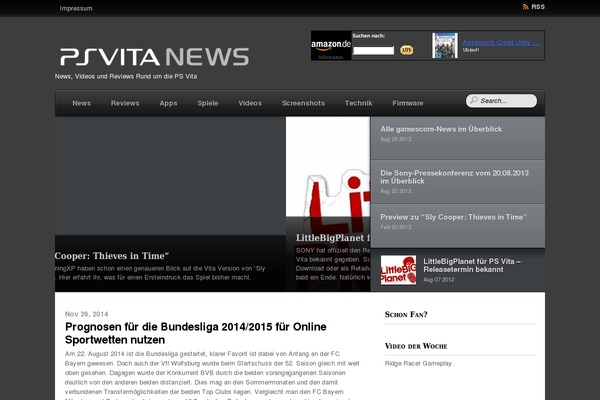Click the Ubisoft label under Amazon product

click(471, 50)
